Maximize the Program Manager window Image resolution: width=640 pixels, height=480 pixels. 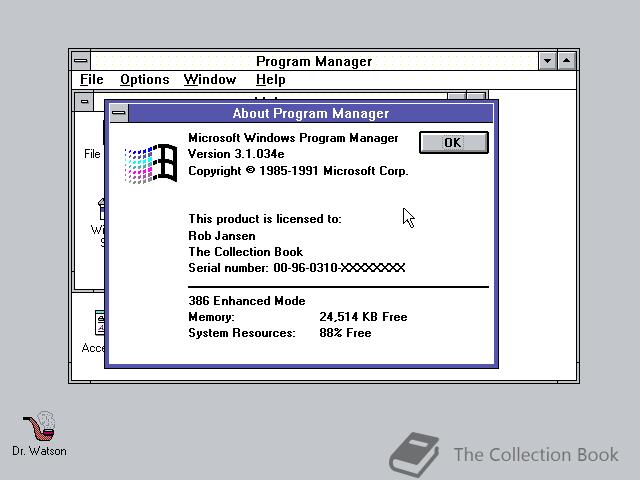tap(567, 61)
